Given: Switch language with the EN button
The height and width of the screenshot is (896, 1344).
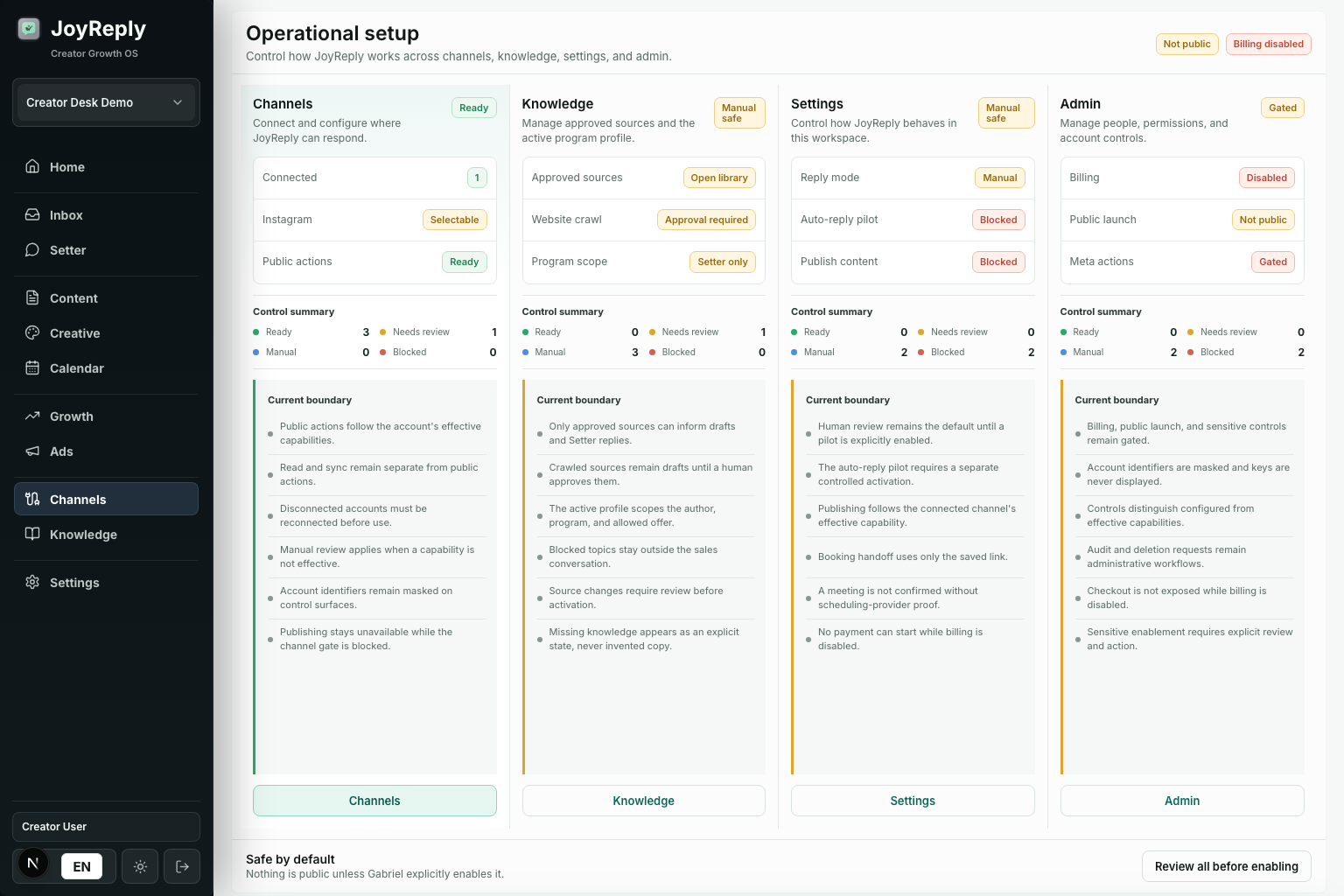Looking at the screenshot, I should click(81, 866).
